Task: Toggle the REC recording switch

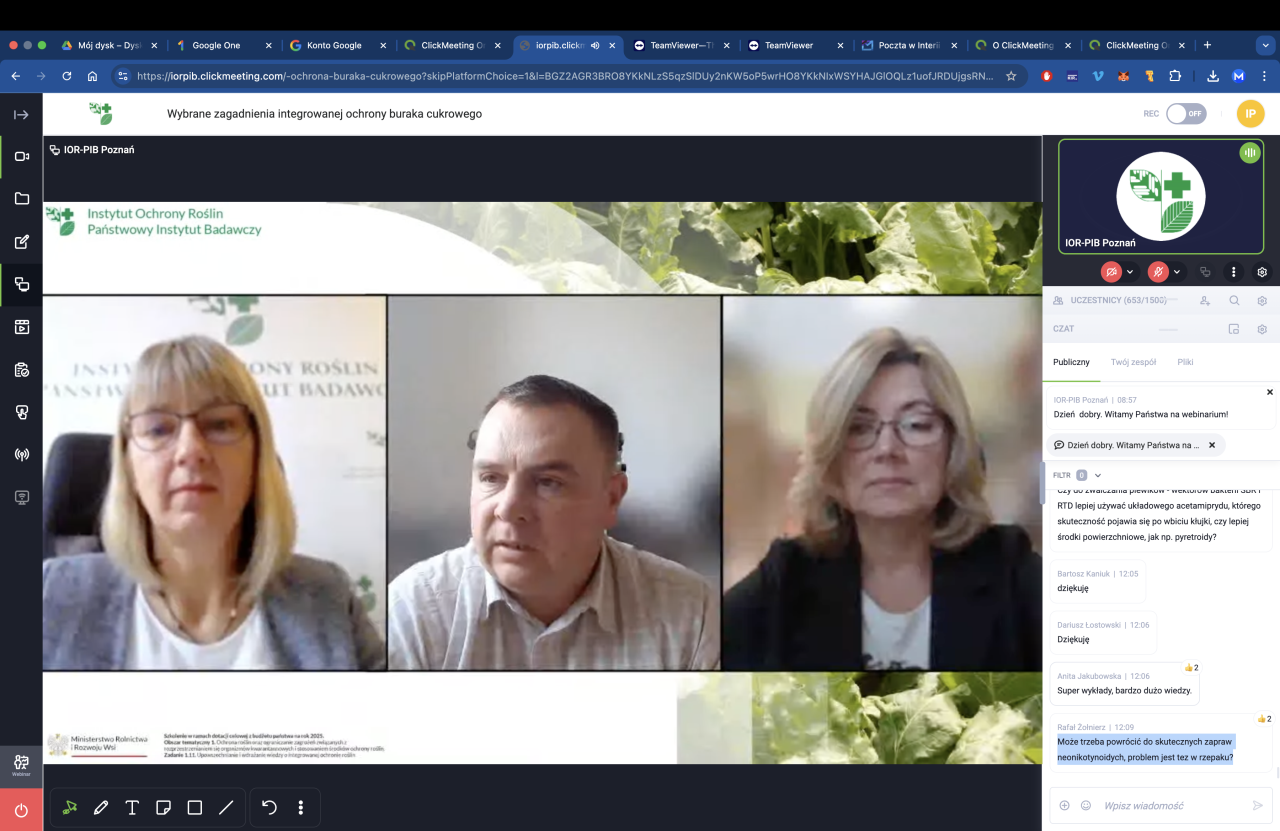Action: pyautogui.click(x=1186, y=114)
